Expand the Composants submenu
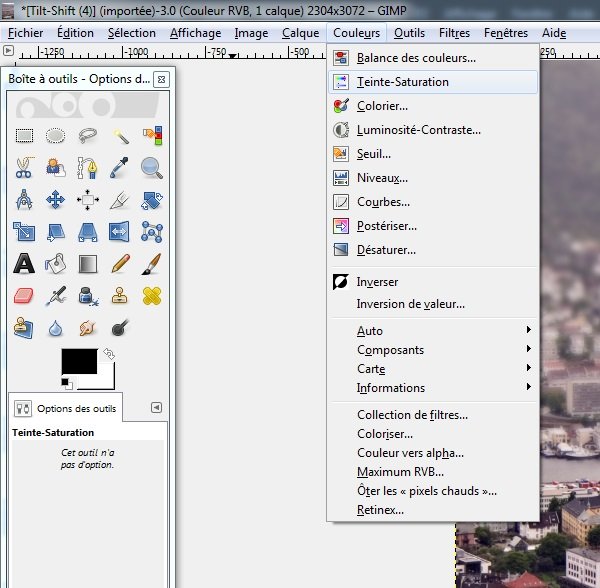Viewport: 600px width, 588px height. click(440, 350)
